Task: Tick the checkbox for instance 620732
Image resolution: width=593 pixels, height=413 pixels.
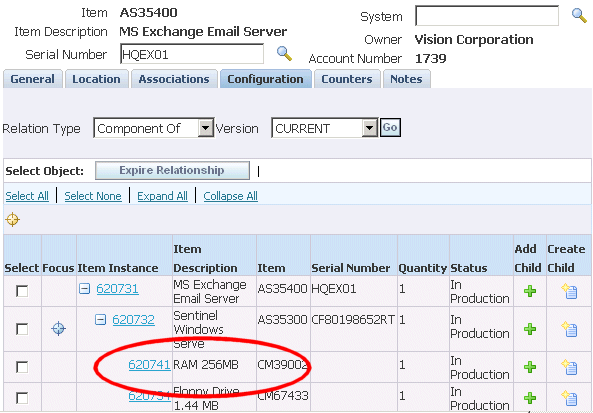Action: (x=22, y=329)
